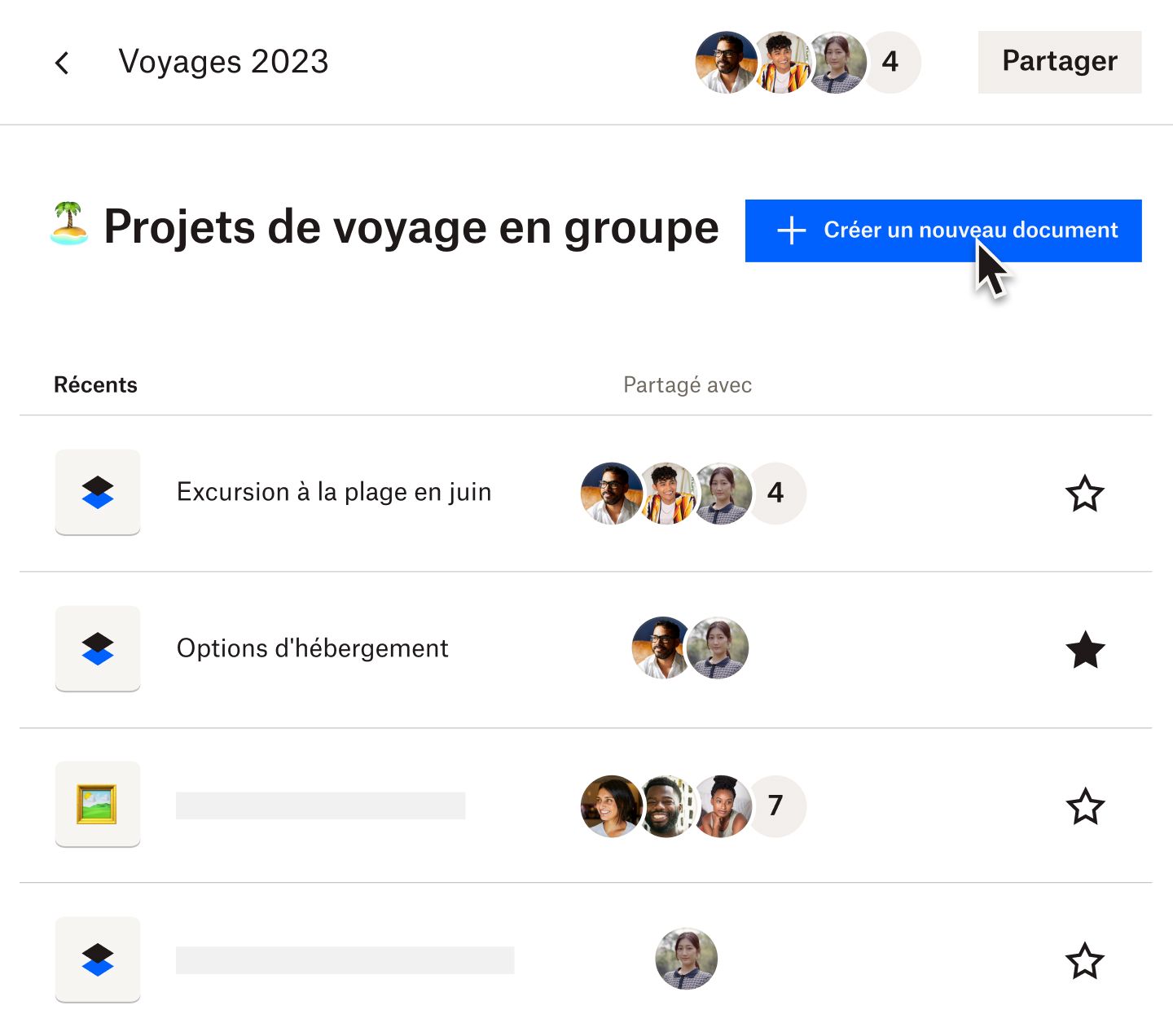
Task: Create a new document with the blue button
Action: click(942, 230)
